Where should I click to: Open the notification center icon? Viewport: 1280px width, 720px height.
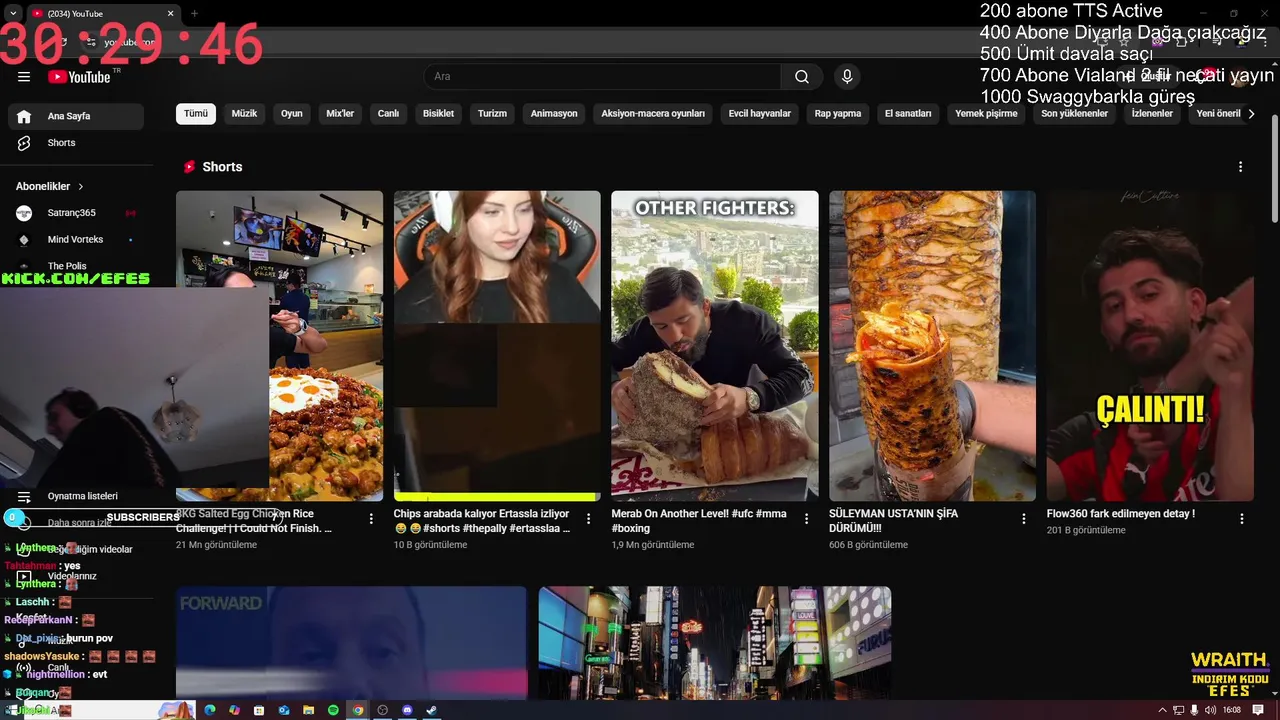tap(1258, 710)
